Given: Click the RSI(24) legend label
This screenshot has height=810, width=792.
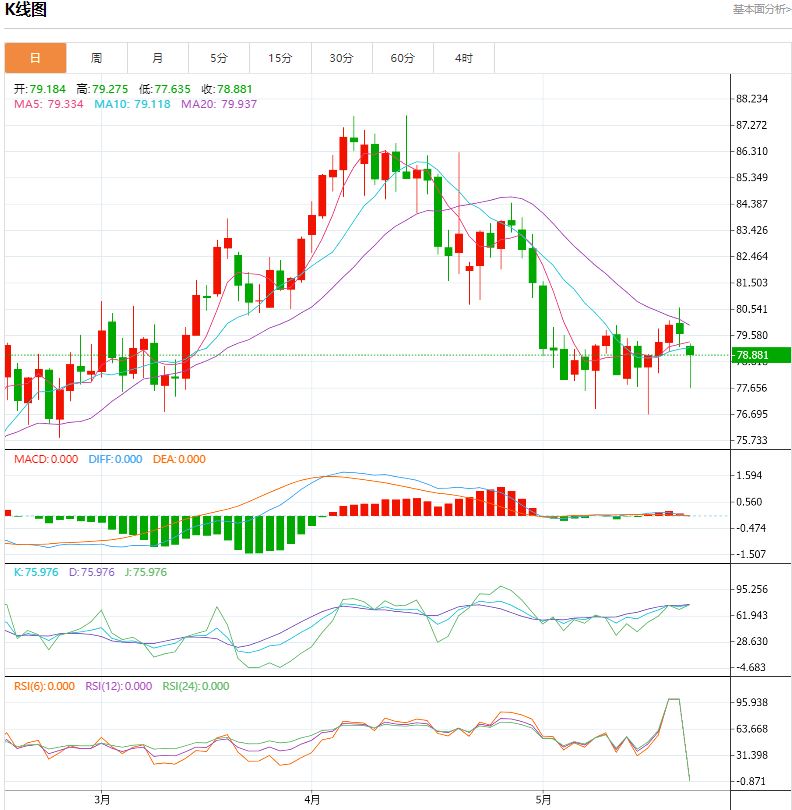Looking at the screenshot, I should point(192,686).
